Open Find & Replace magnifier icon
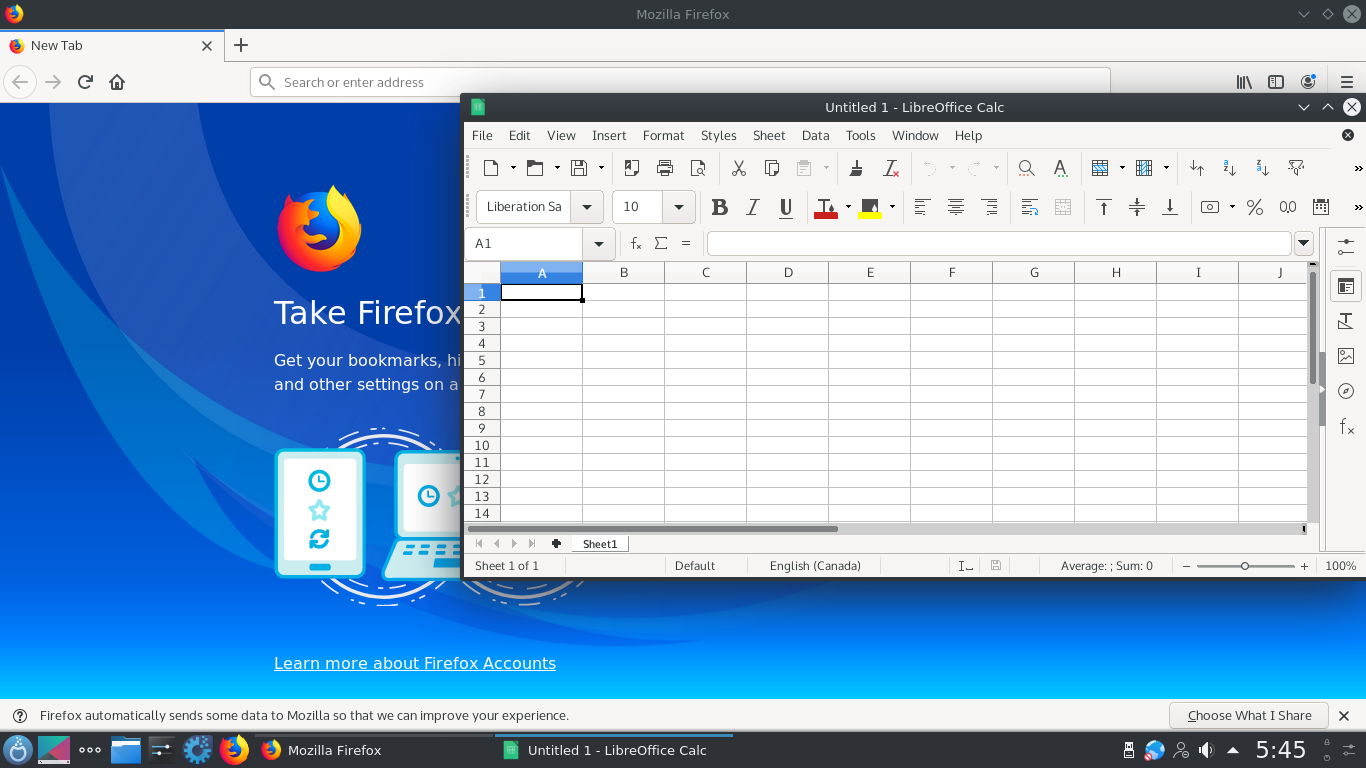This screenshot has height=768, width=1366. 1026,168
